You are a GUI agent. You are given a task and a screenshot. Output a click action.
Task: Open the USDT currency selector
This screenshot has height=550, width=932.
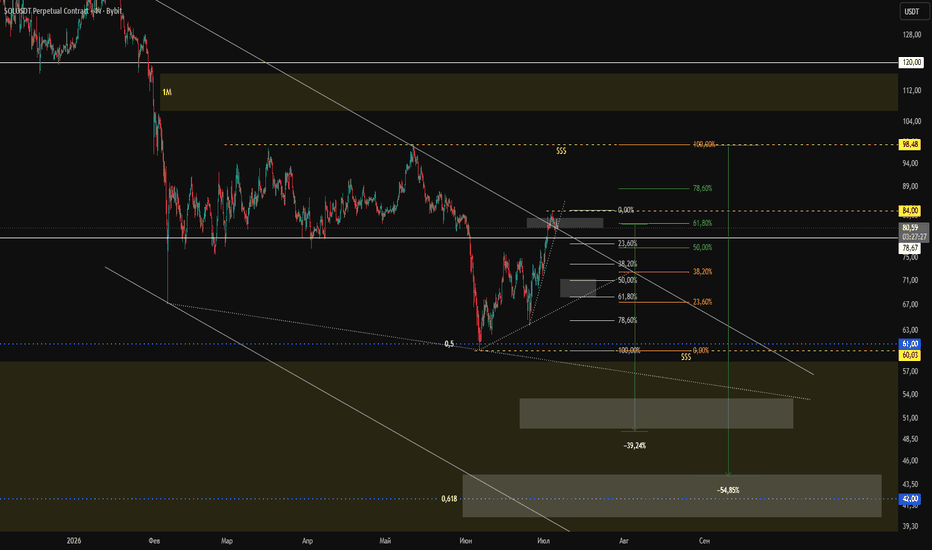[911, 11]
